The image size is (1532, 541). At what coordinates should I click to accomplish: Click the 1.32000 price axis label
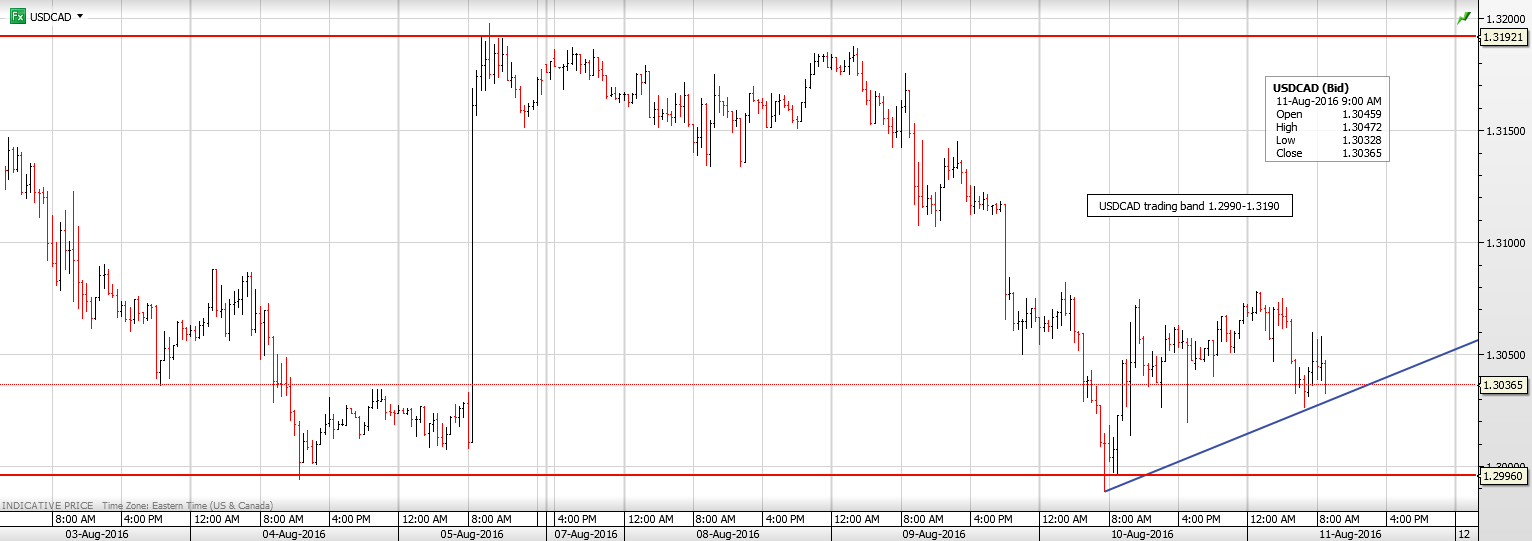click(1506, 19)
